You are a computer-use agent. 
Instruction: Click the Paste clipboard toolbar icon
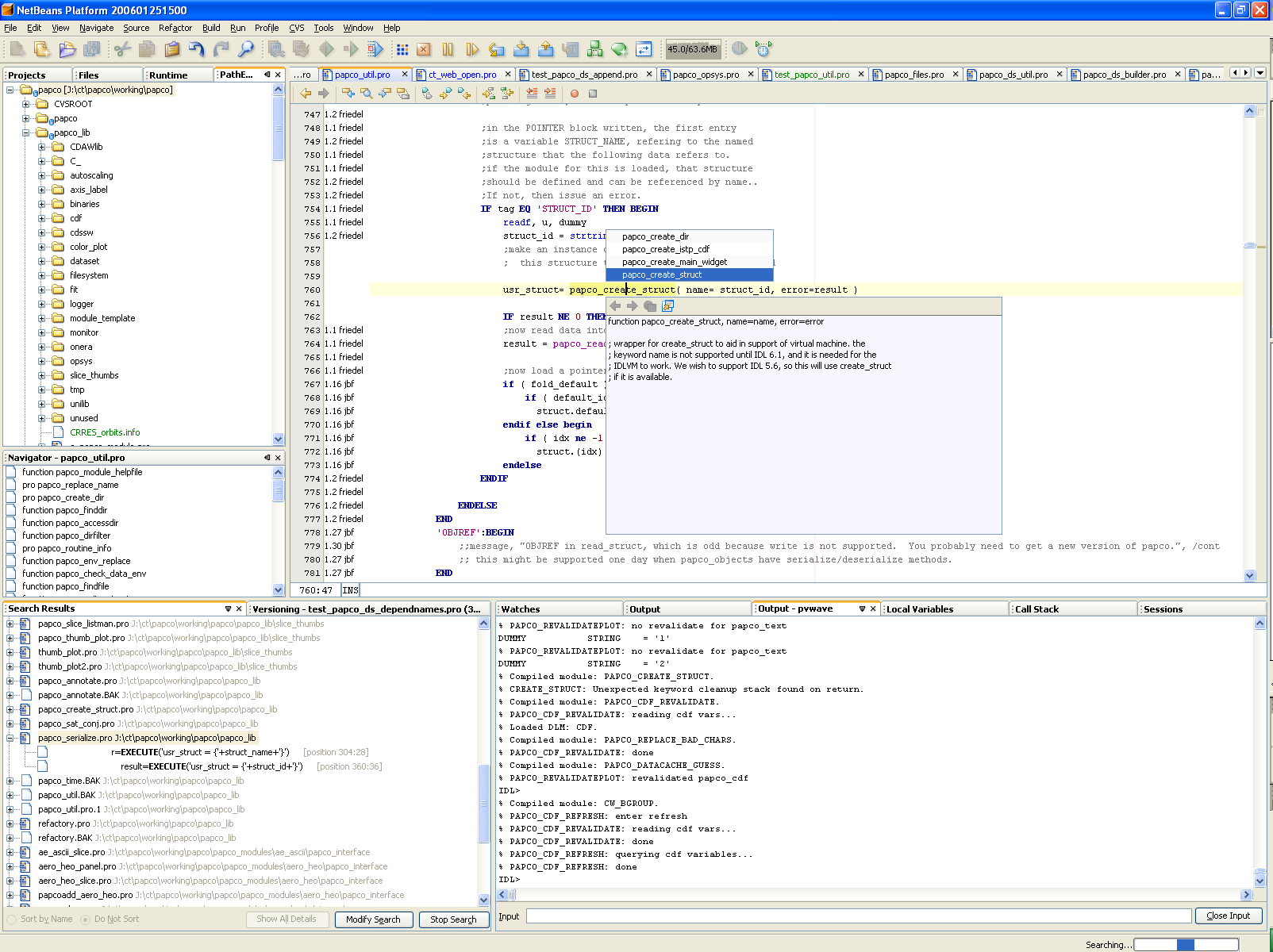click(x=171, y=49)
